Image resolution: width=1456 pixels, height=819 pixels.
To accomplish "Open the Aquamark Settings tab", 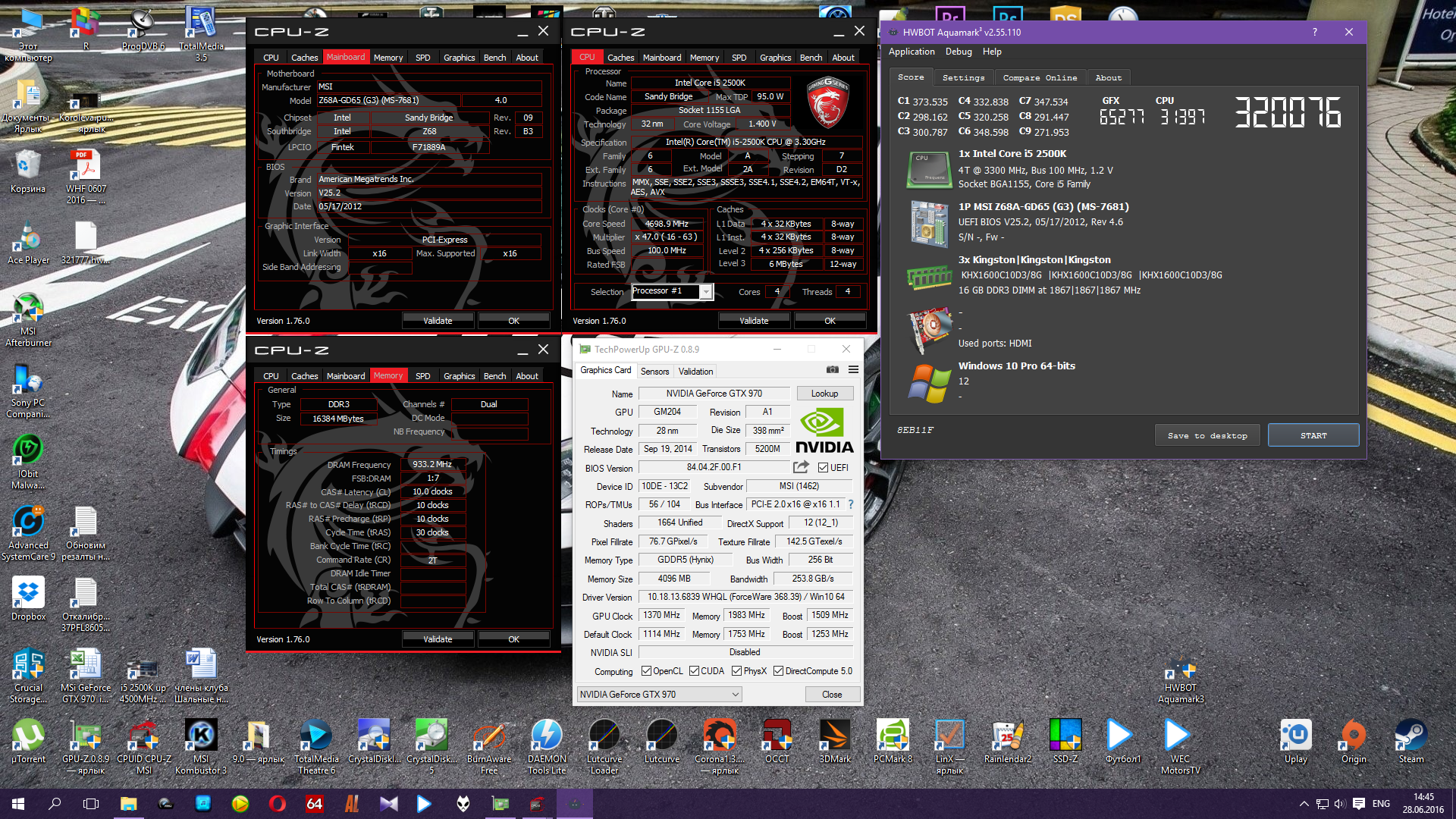I will pos(963,78).
